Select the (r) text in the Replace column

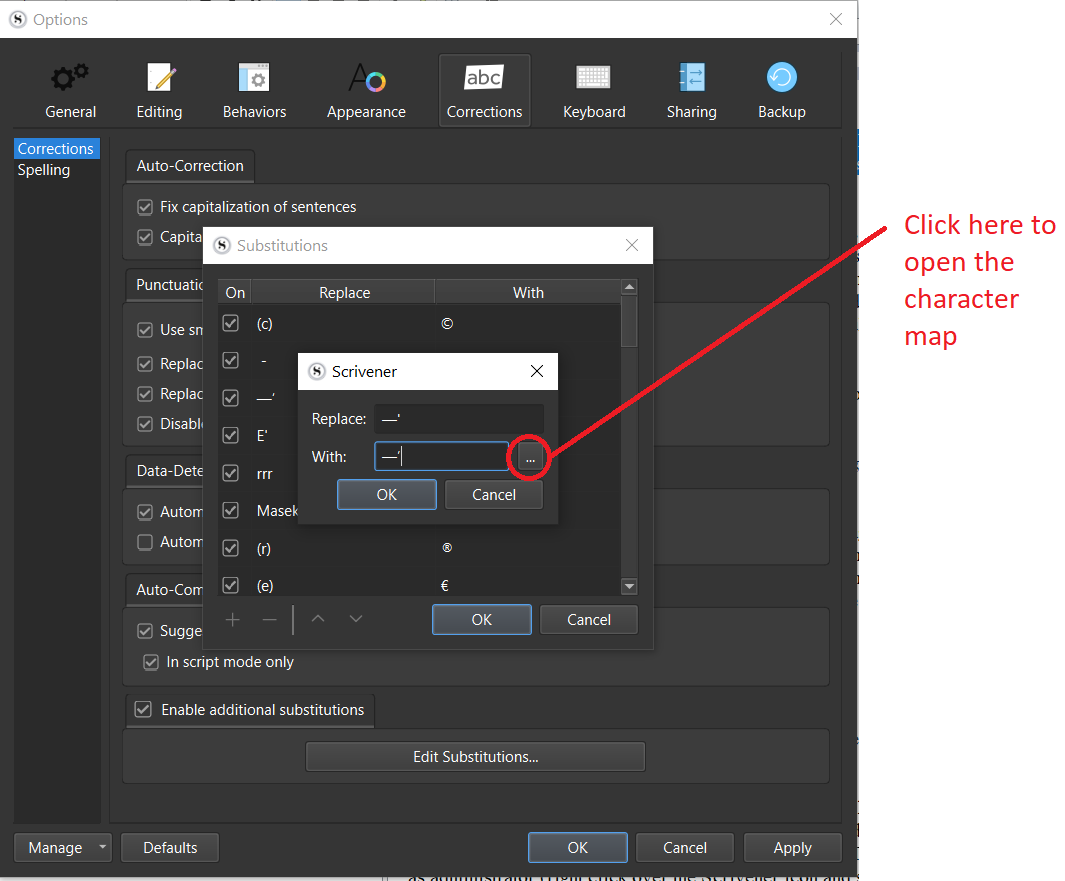pos(264,549)
